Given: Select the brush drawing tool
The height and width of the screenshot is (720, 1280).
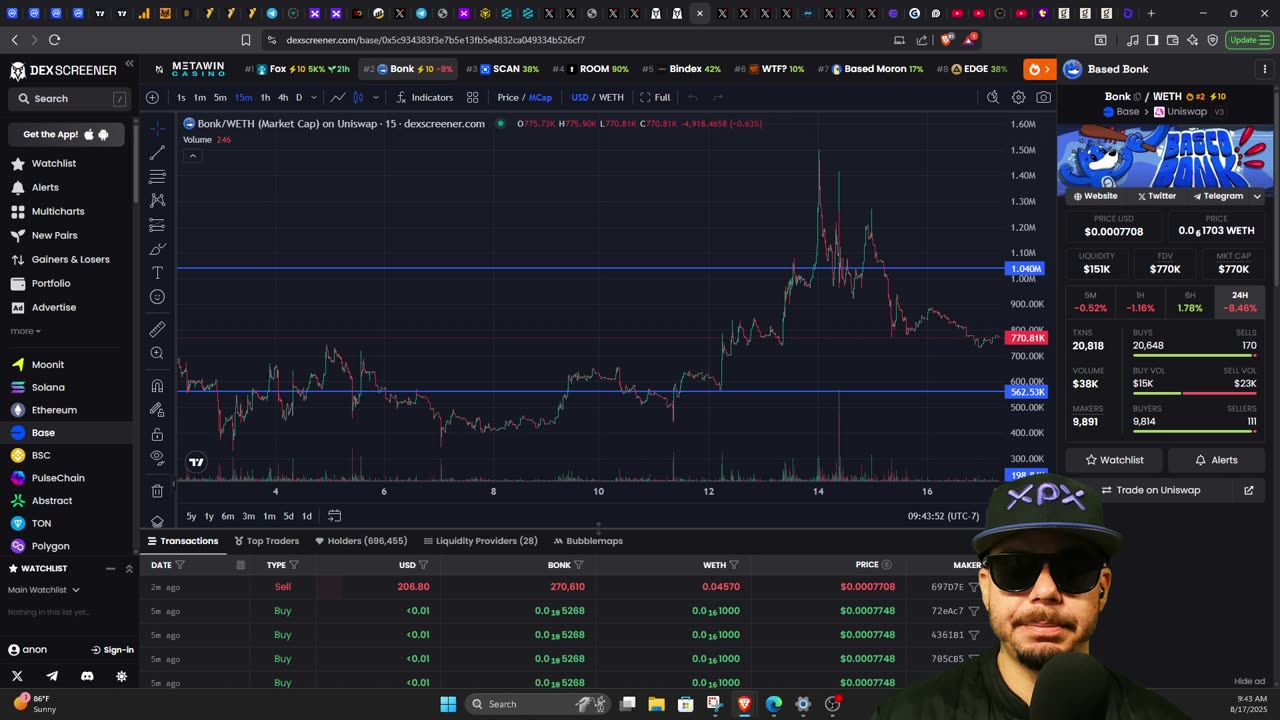Looking at the screenshot, I should pyautogui.click(x=157, y=249).
